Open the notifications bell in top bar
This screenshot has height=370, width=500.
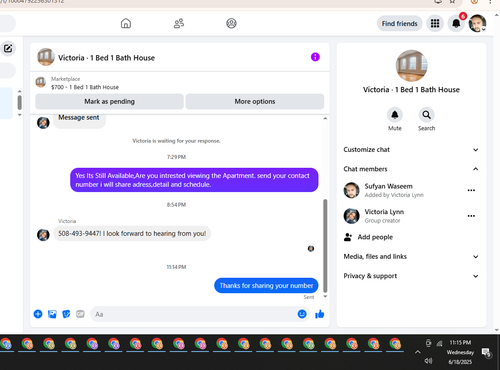tap(456, 24)
